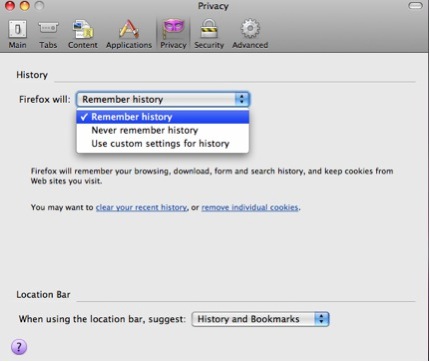Image resolution: width=430 pixels, height=362 pixels.
Task: Click the purple help question mark button
Action: (x=19, y=347)
